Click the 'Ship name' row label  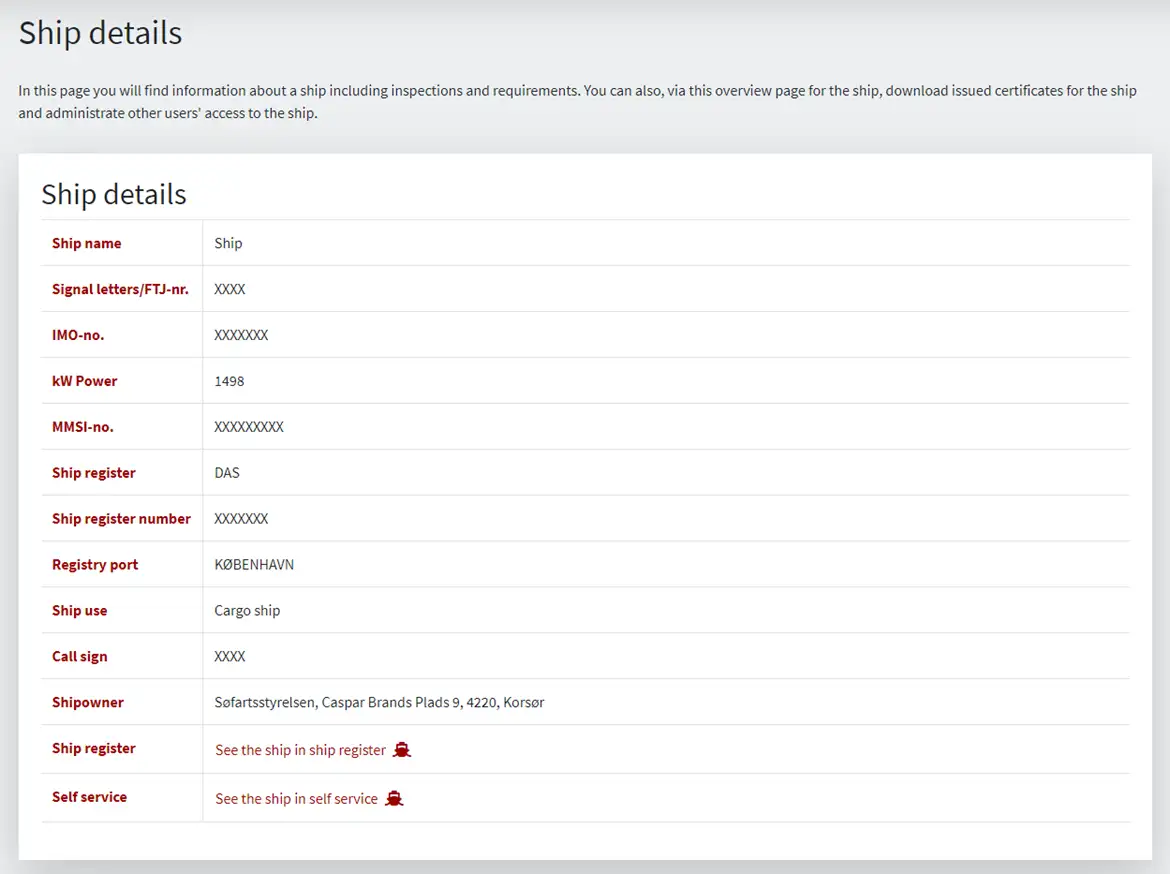[x=87, y=243]
